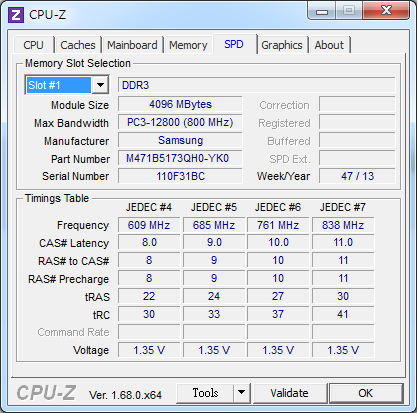Click tRC value 41
Image resolution: width=419 pixels, height=413 pixels.
point(343,314)
